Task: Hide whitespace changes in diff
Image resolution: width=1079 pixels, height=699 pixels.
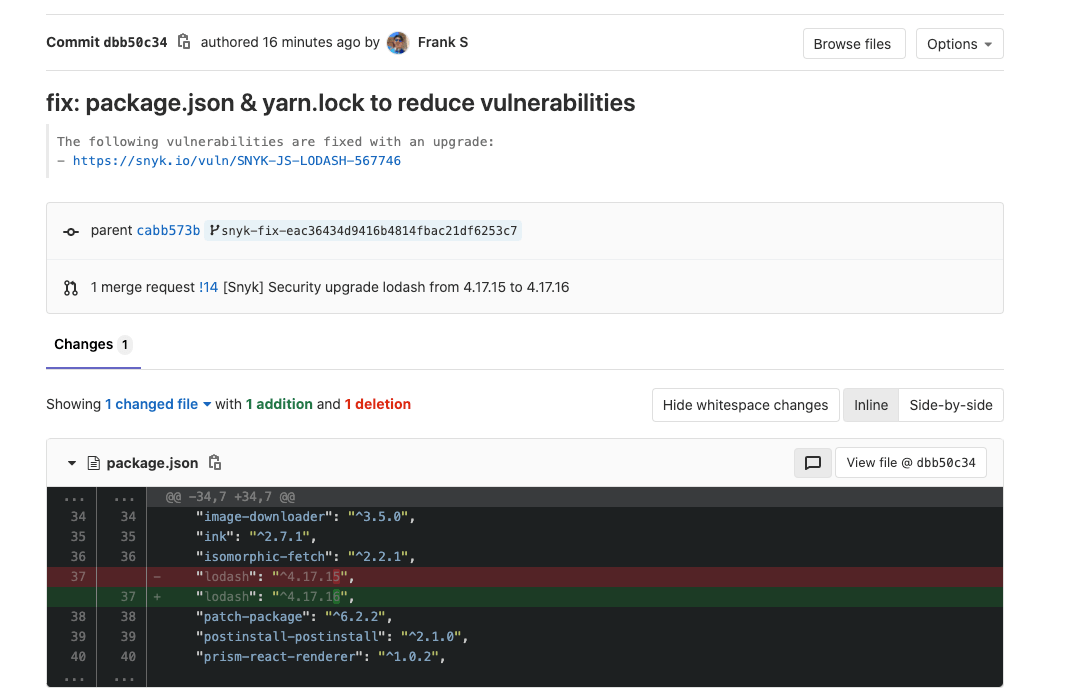Action: pos(745,405)
